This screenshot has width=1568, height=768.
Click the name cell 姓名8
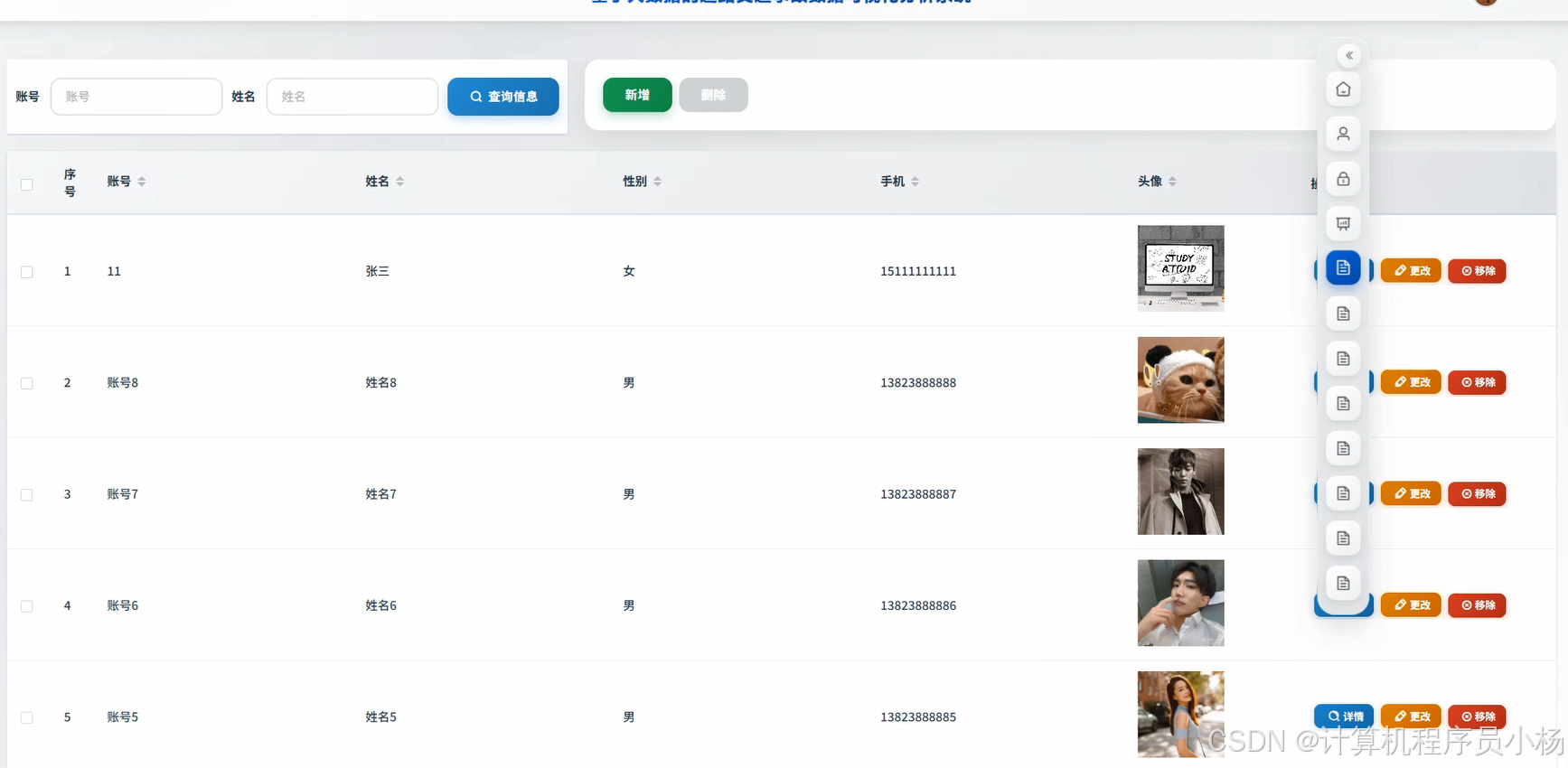tap(380, 383)
